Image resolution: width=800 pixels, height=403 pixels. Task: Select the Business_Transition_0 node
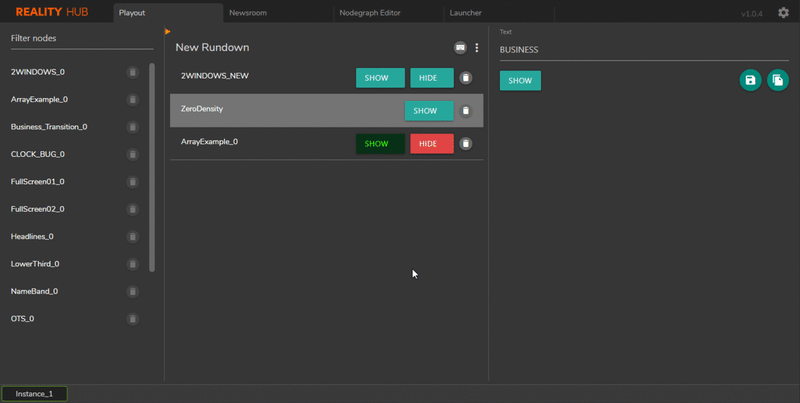(49, 127)
